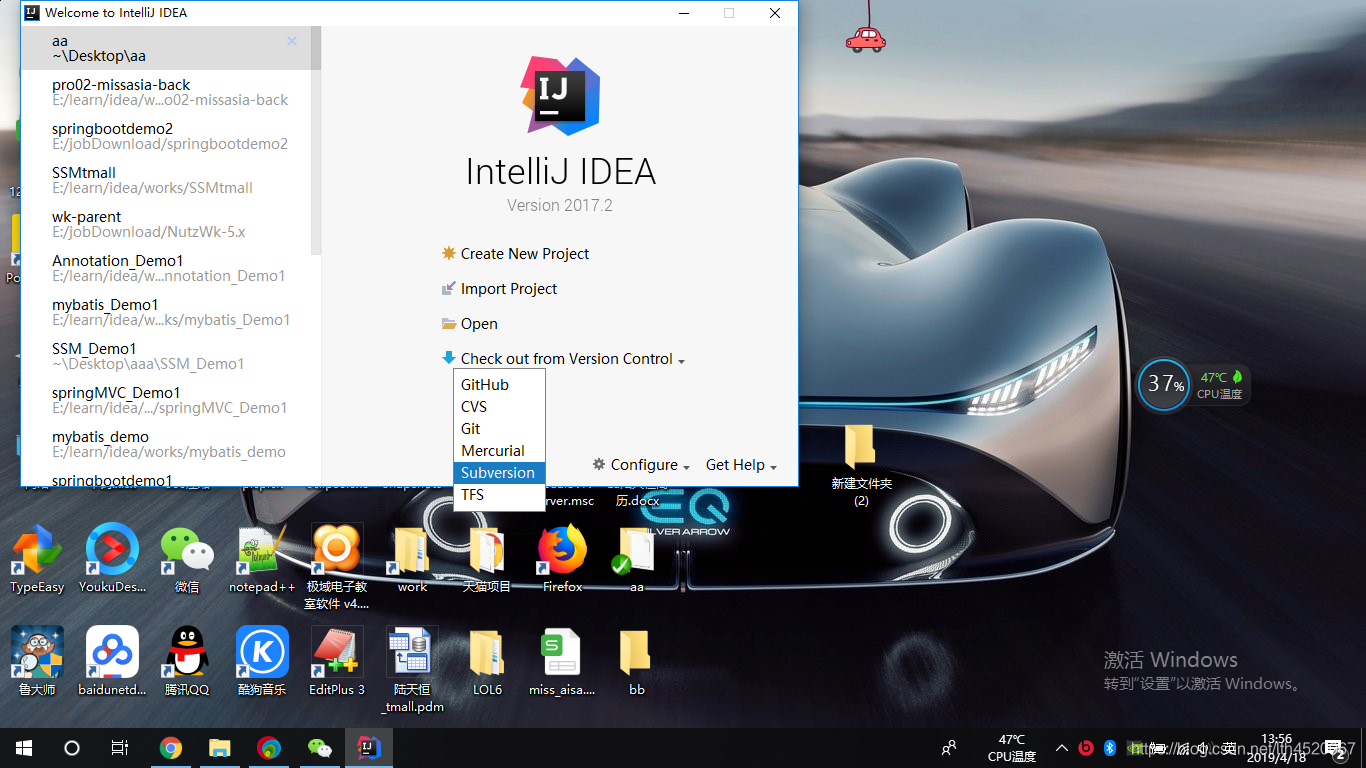Viewport: 1366px width, 768px height.
Task: Open 微信 WeChat desktop shortcut
Action: (187, 559)
